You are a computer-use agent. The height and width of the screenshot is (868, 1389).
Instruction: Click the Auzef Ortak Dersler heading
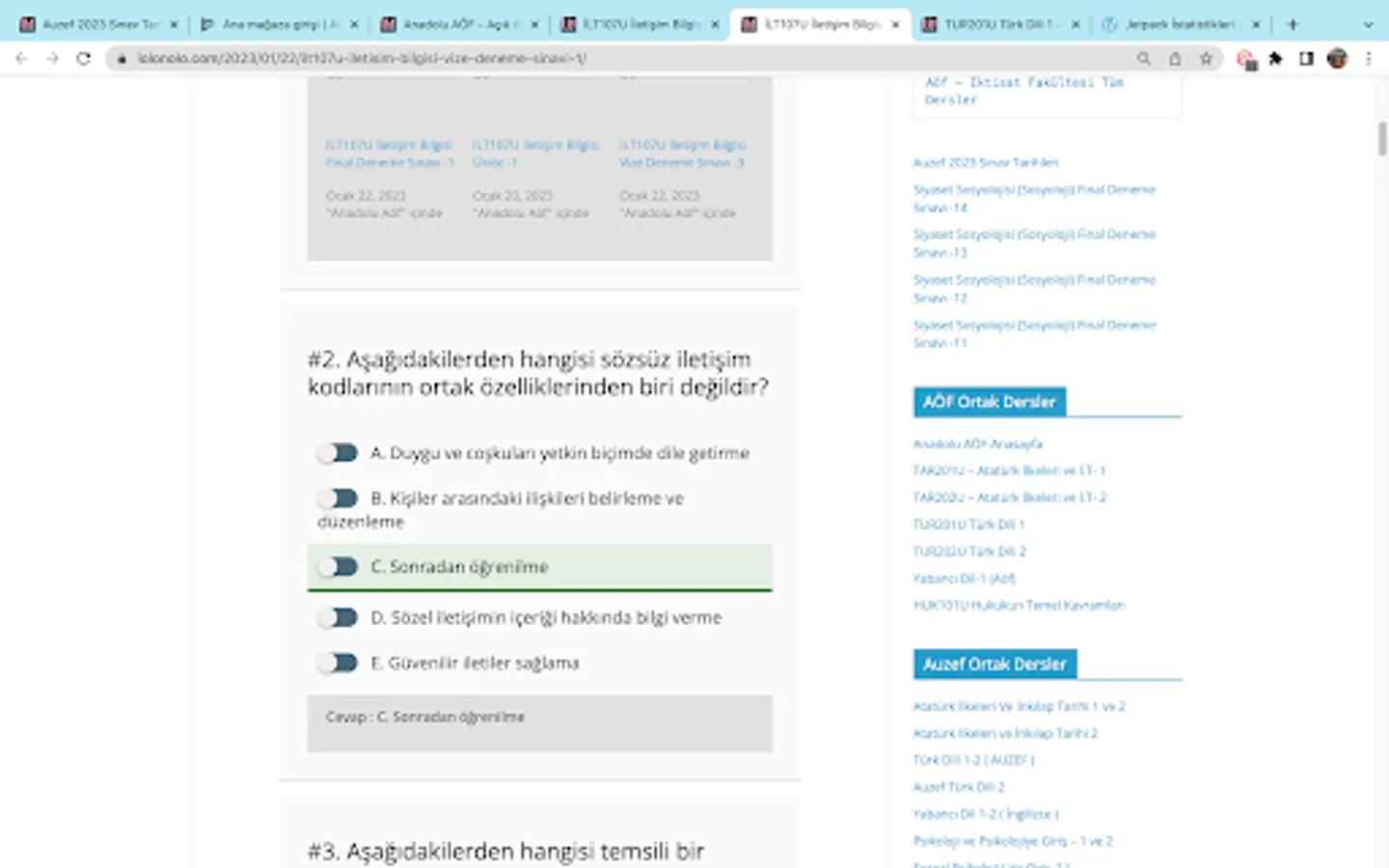click(x=994, y=665)
